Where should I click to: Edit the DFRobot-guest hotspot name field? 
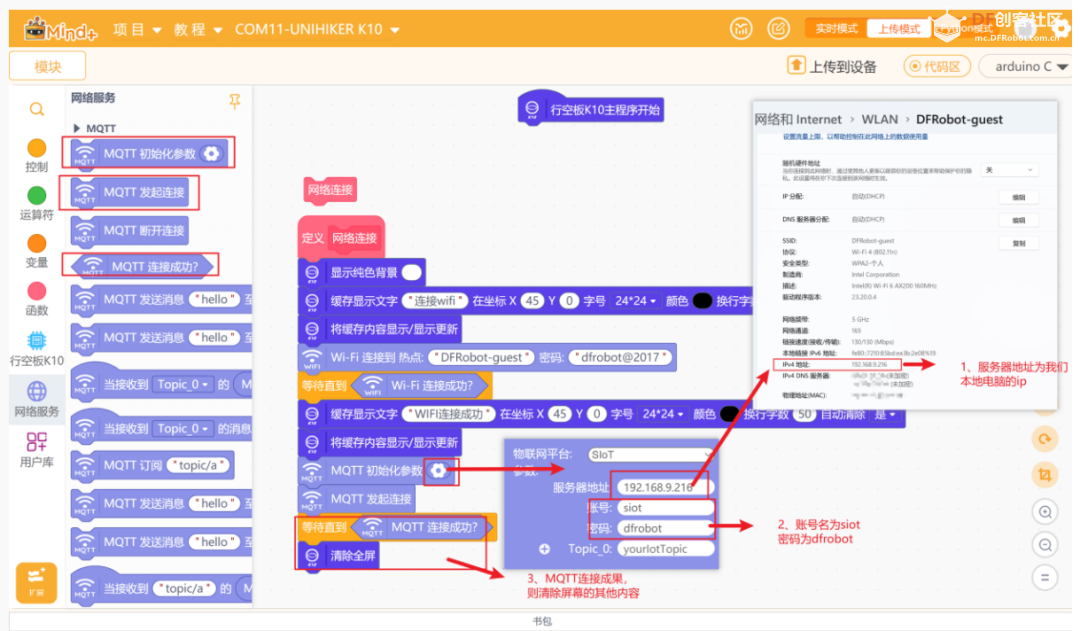pos(481,358)
